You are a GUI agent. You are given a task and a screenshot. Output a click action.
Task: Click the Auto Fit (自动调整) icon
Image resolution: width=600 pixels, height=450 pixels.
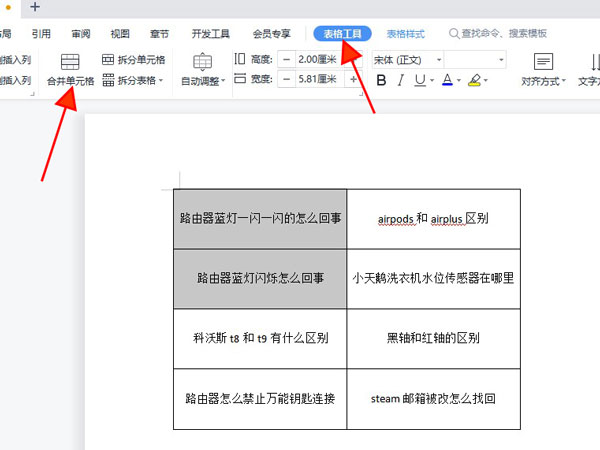[x=202, y=62]
